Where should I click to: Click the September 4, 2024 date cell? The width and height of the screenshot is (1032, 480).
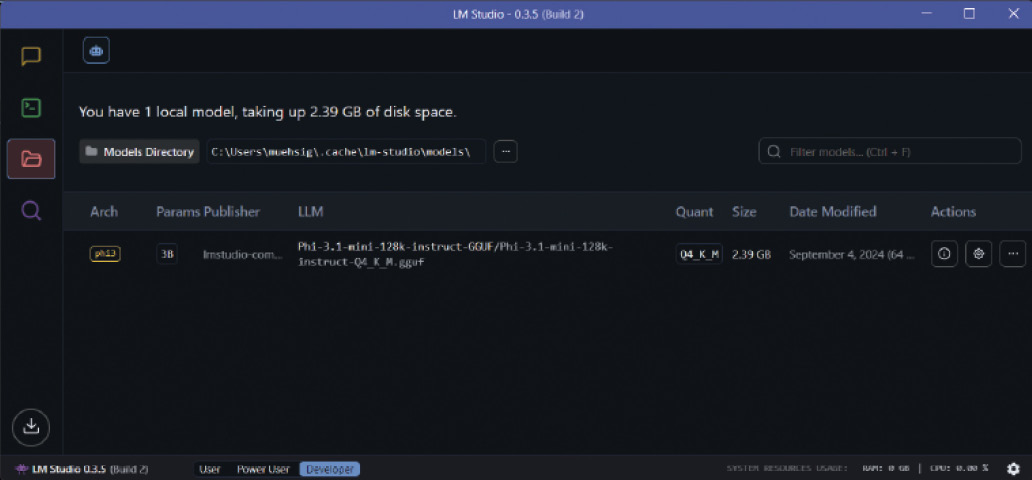[x=852, y=254]
